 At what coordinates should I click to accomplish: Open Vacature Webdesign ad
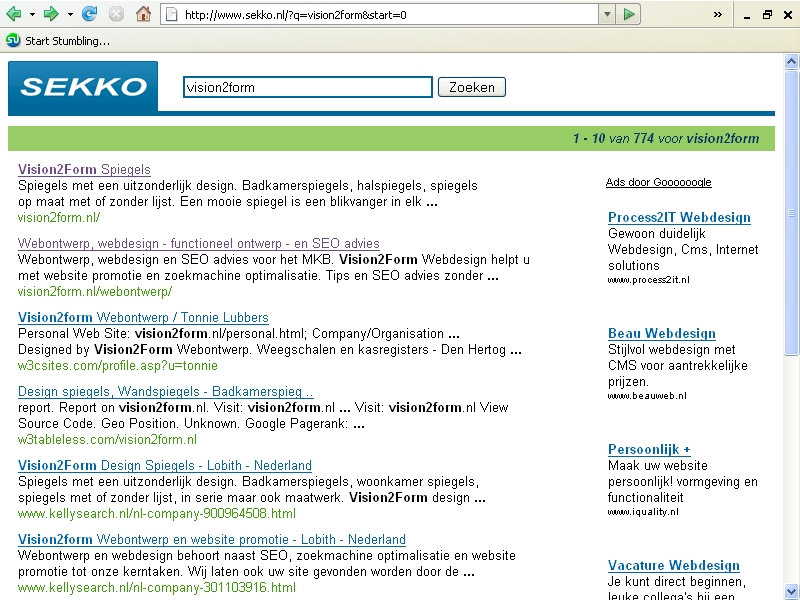pos(673,565)
